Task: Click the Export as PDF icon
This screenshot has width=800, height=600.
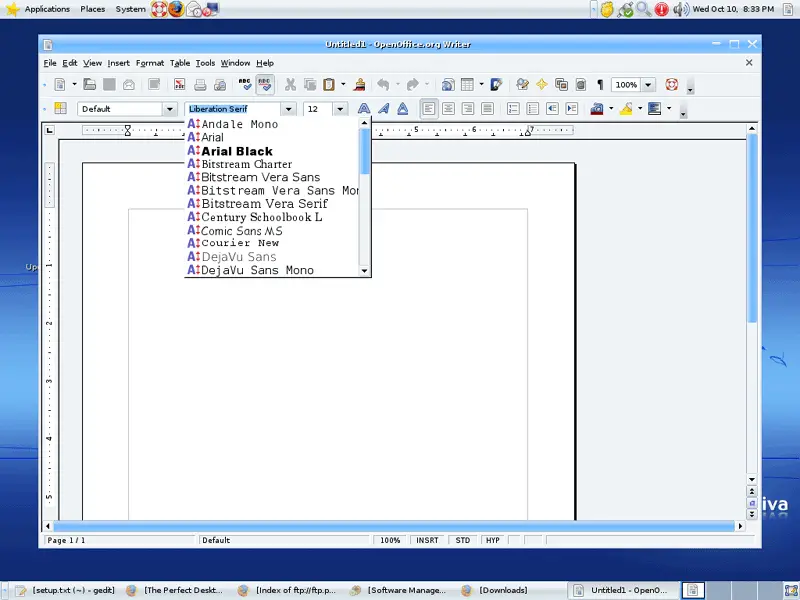Action: (179, 85)
